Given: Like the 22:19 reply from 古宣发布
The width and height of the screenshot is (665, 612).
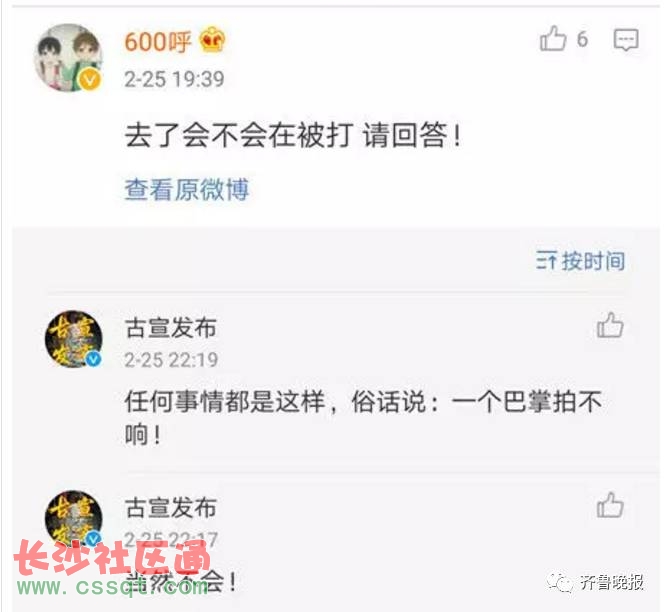Looking at the screenshot, I should [x=610, y=325].
